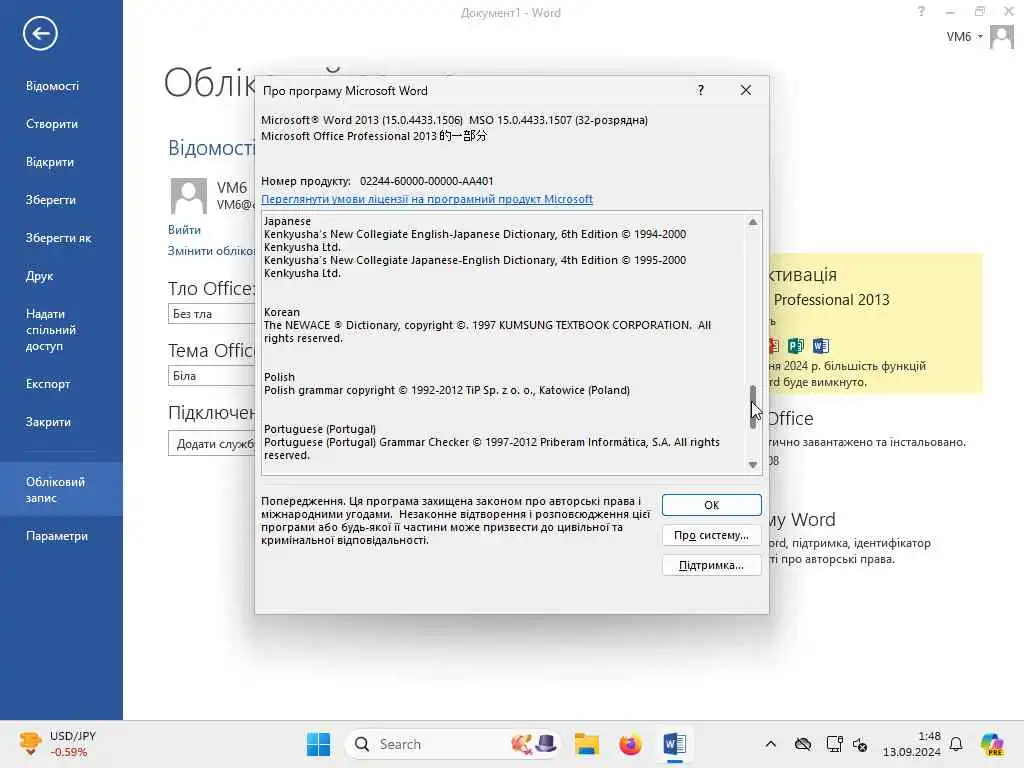Select Зберегти in the sidebar
Image resolution: width=1024 pixels, height=768 pixels.
50,200
